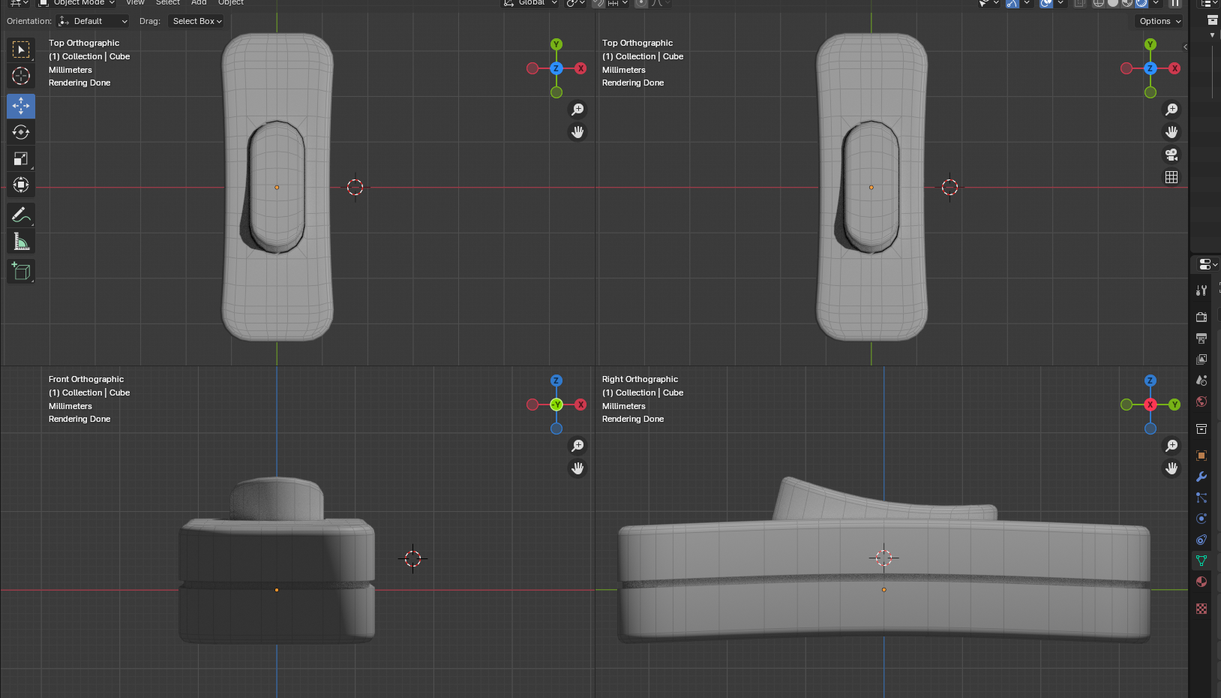Open the View Layer properties tab
Viewport: 1221px width, 698px height.
1201,359
